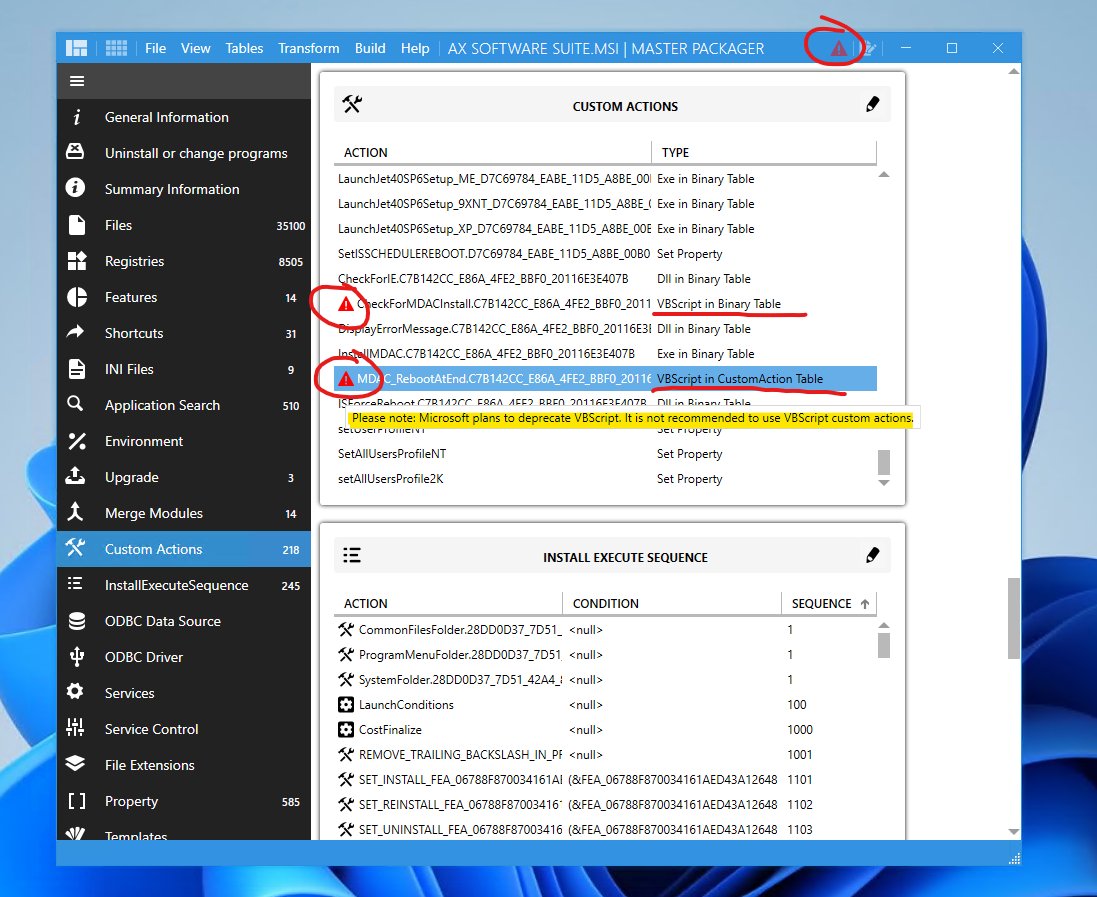The height and width of the screenshot is (897, 1097).
Task: Open the File Extensions layers icon
Action: click(x=76, y=764)
